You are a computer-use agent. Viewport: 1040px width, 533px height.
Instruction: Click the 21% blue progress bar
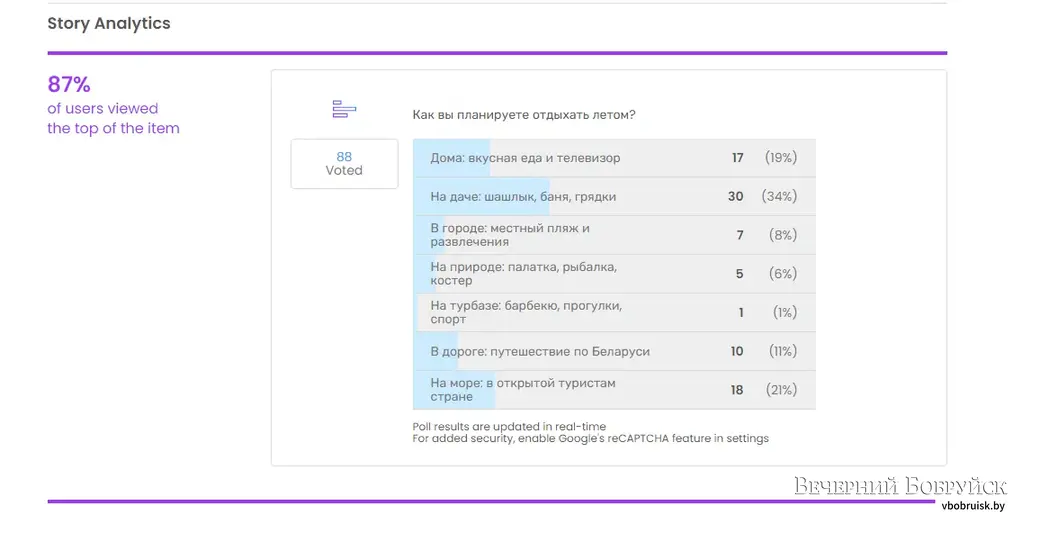(454, 390)
